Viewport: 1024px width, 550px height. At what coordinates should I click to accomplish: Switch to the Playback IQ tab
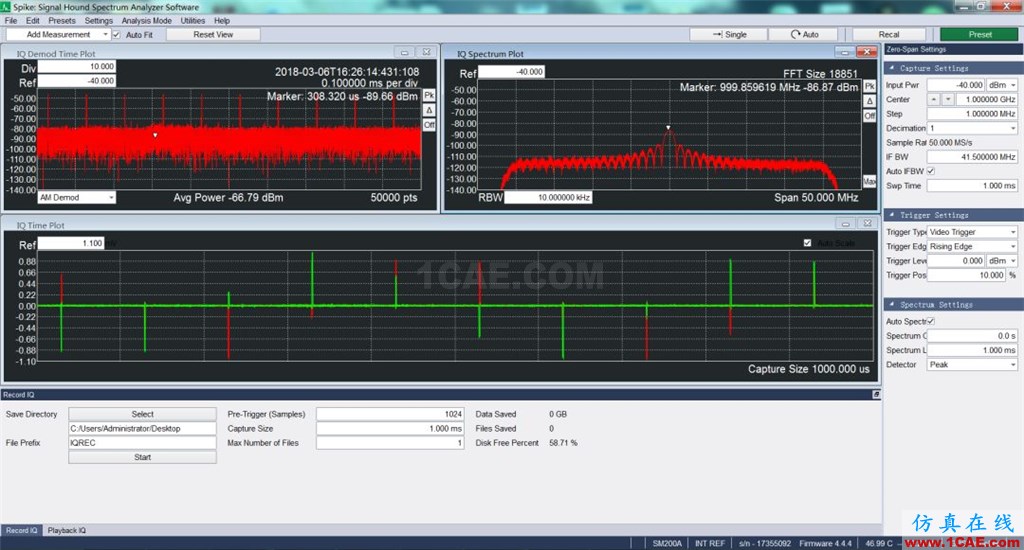point(67,530)
